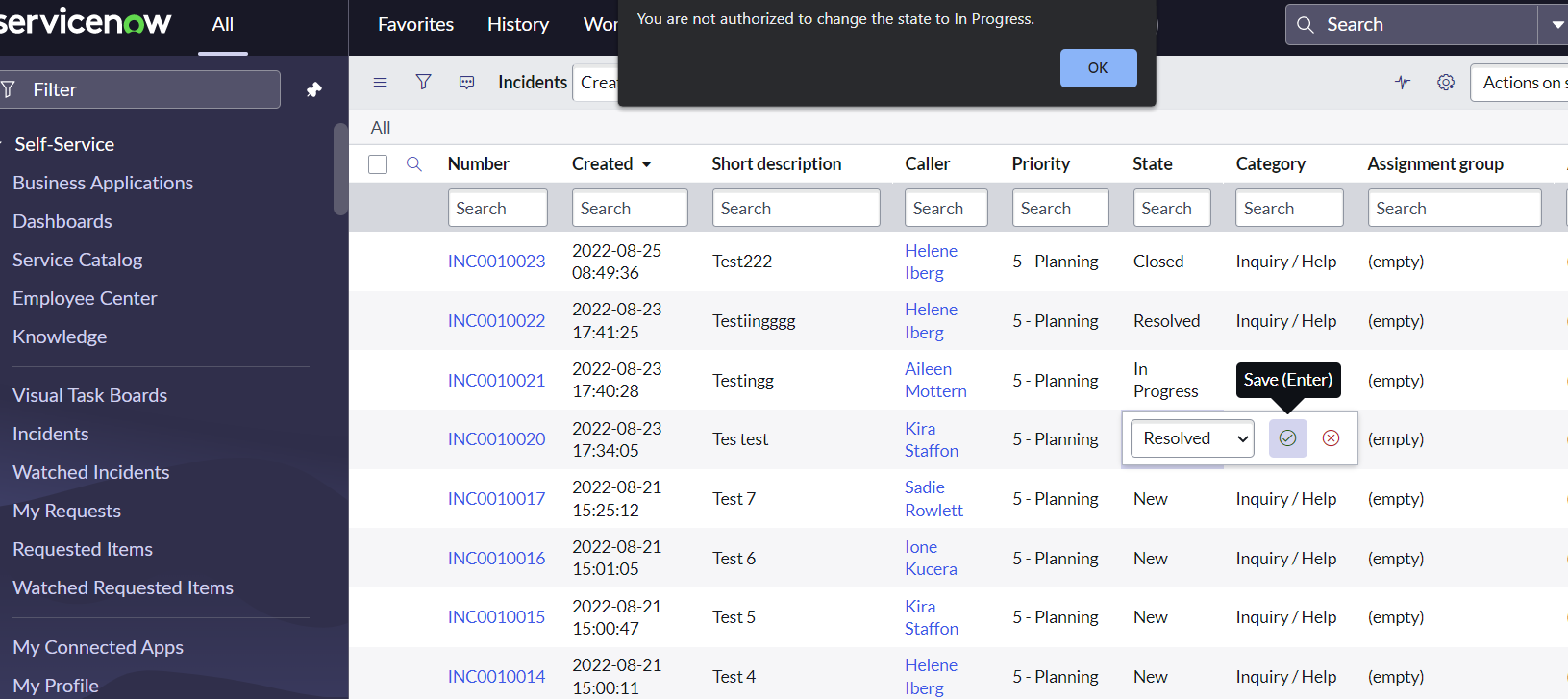Click the Testiingggg short description cell
This screenshot has width=1568, height=699.
pyautogui.click(x=754, y=321)
